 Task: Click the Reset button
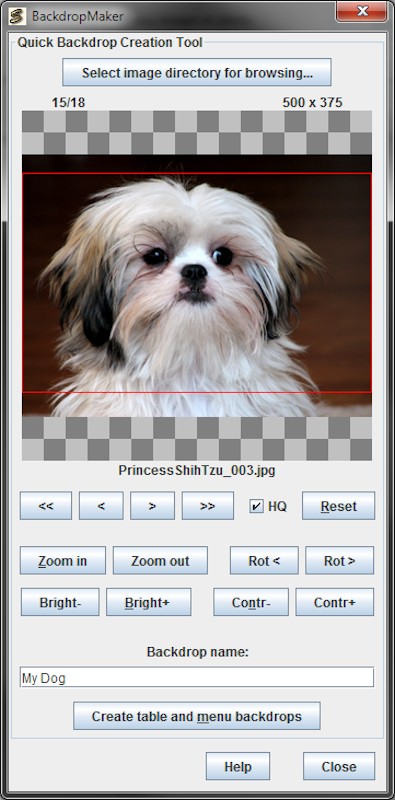point(338,506)
